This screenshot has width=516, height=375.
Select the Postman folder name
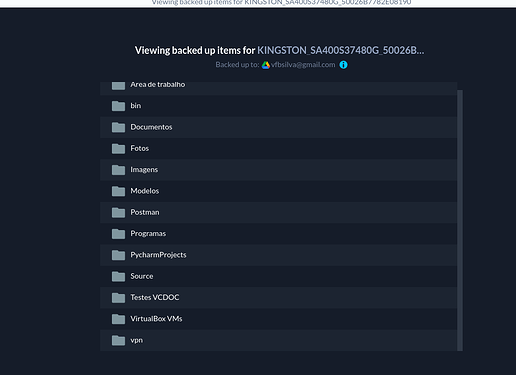tap(145, 212)
